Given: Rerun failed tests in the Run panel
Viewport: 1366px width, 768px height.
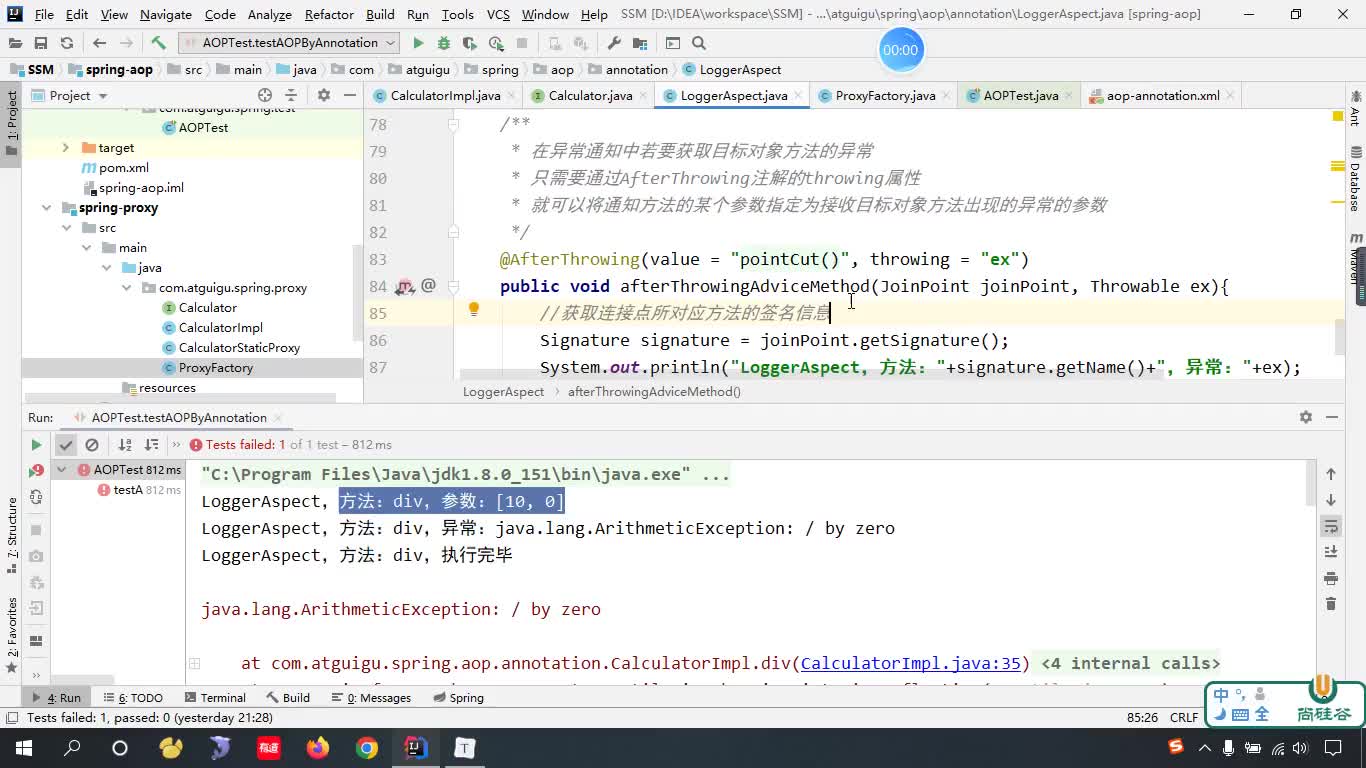Looking at the screenshot, I should (36, 470).
